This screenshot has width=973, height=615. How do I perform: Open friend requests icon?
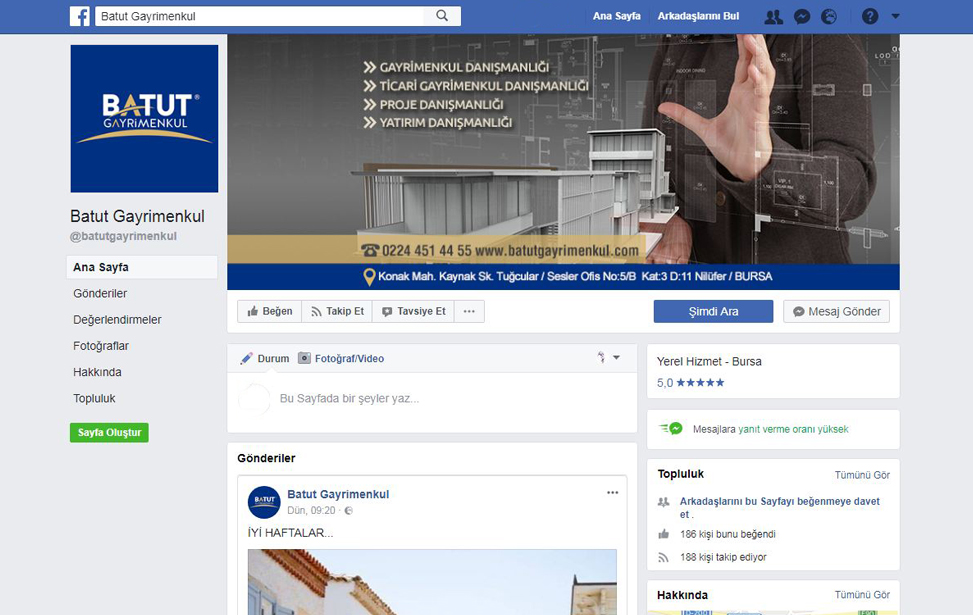click(773, 16)
